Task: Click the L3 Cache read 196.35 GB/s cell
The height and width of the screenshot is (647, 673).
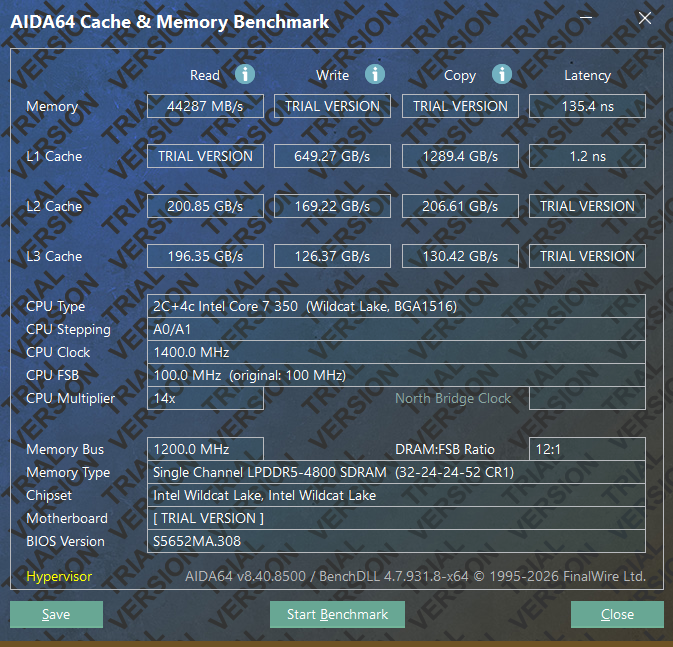Action: tap(205, 256)
